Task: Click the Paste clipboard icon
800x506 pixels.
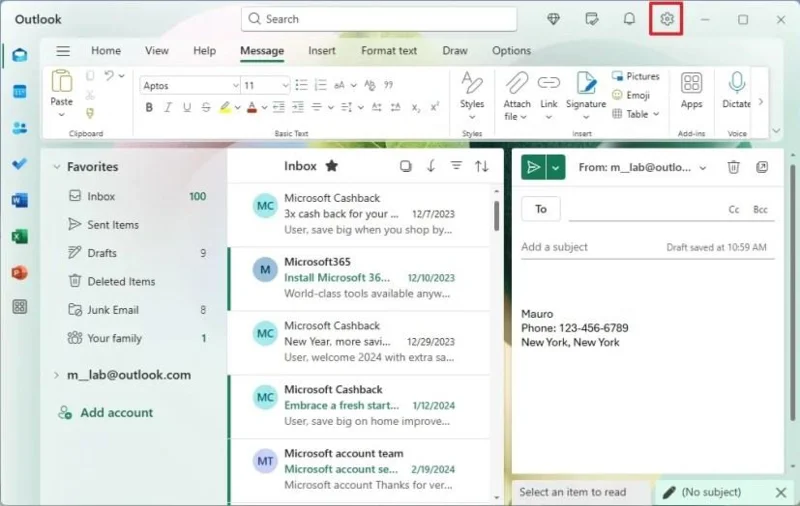Action: coord(62,81)
